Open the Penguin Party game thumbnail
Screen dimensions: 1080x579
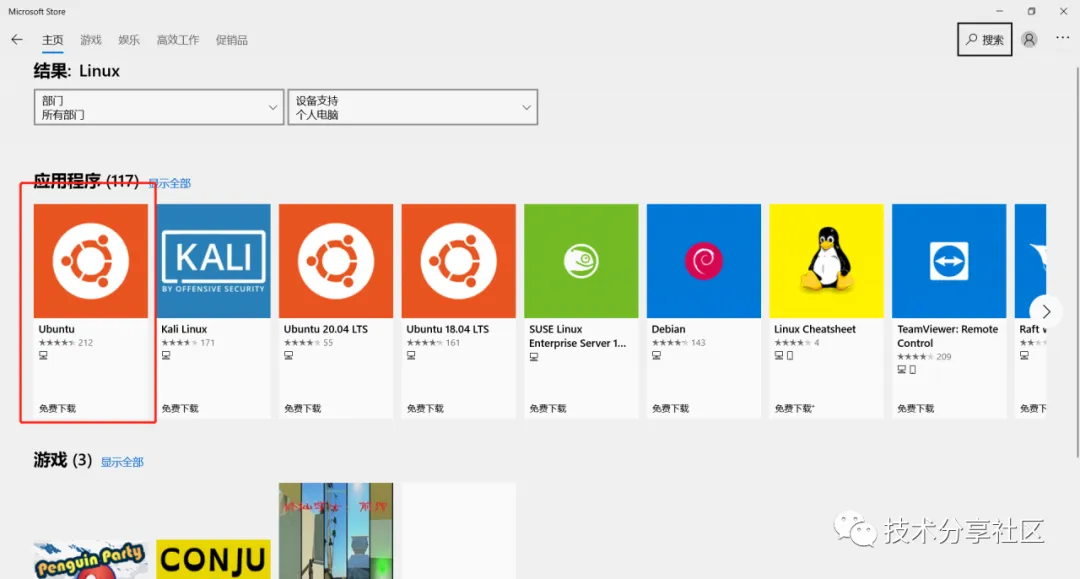(x=91, y=560)
